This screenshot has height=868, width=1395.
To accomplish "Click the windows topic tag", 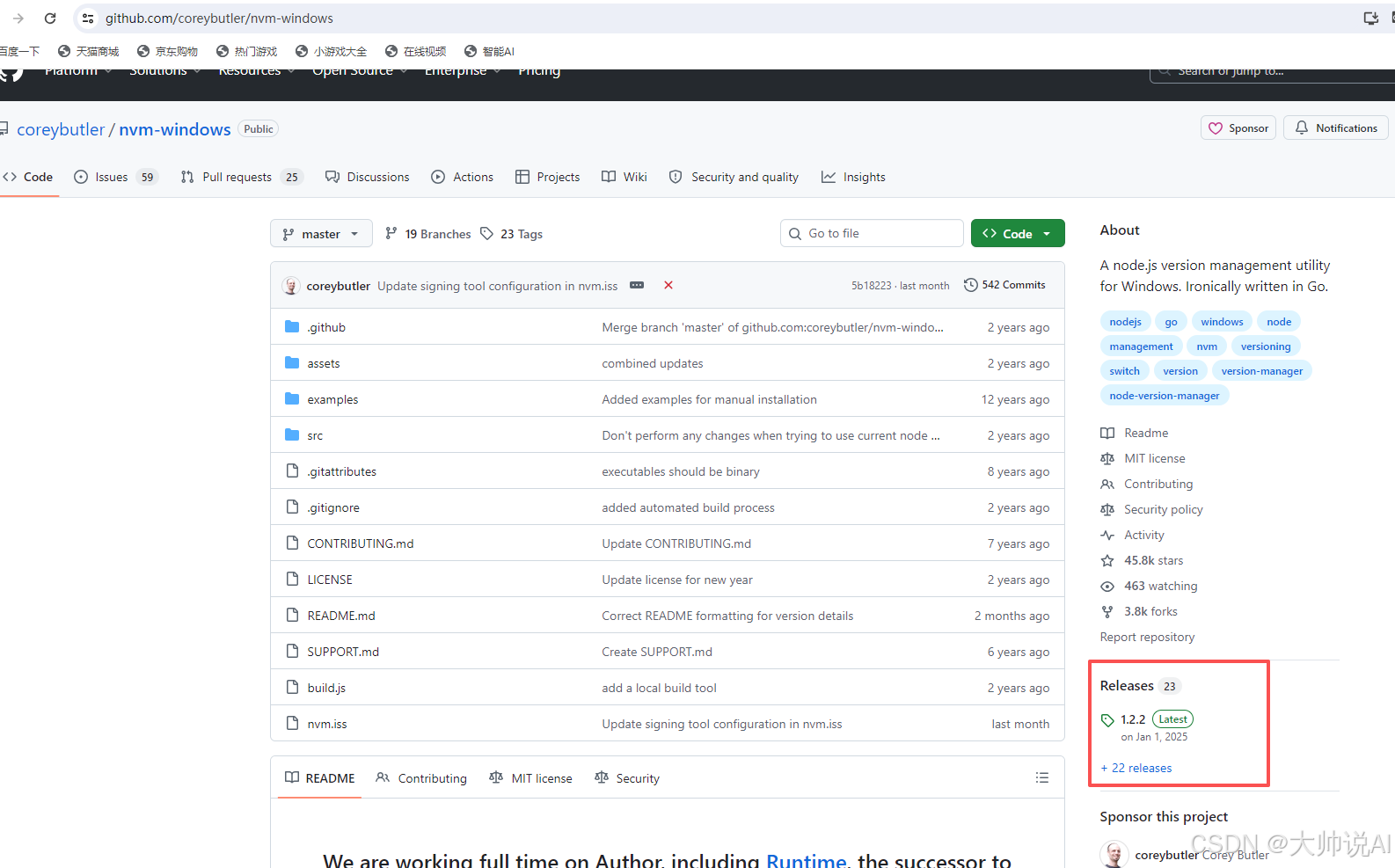I will coord(1222,322).
